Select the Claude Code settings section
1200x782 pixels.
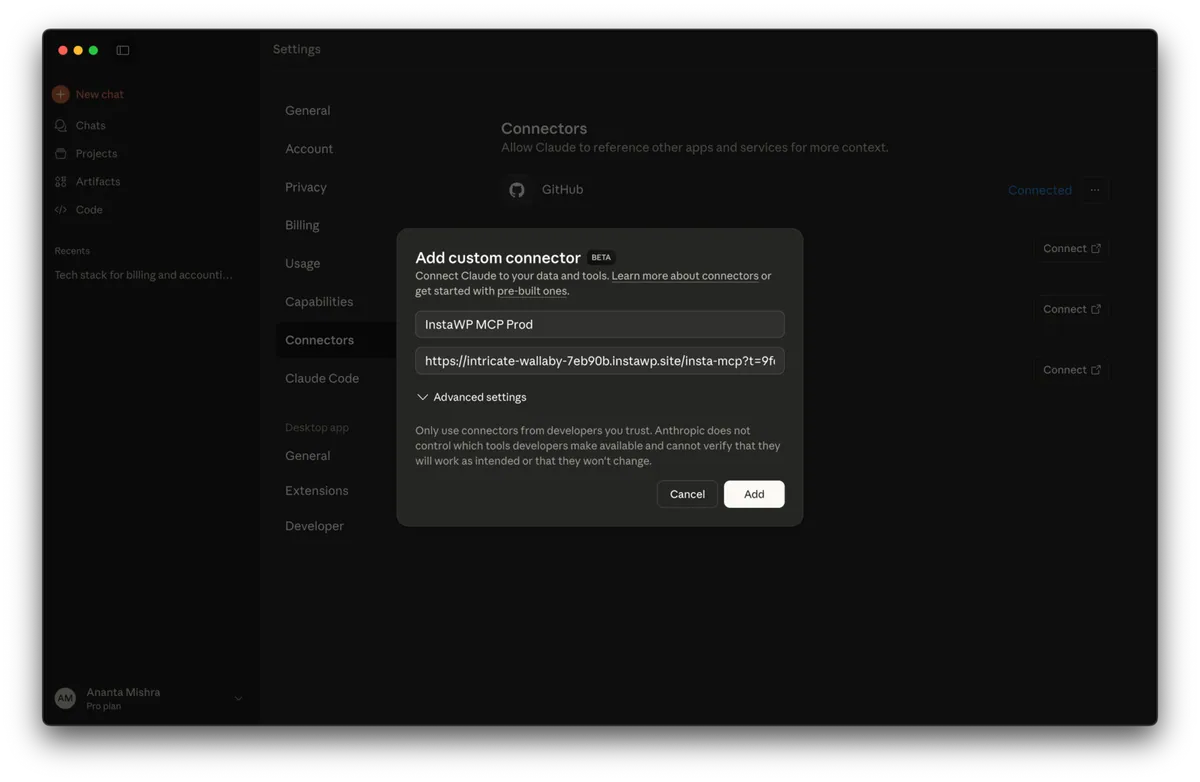click(x=322, y=378)
